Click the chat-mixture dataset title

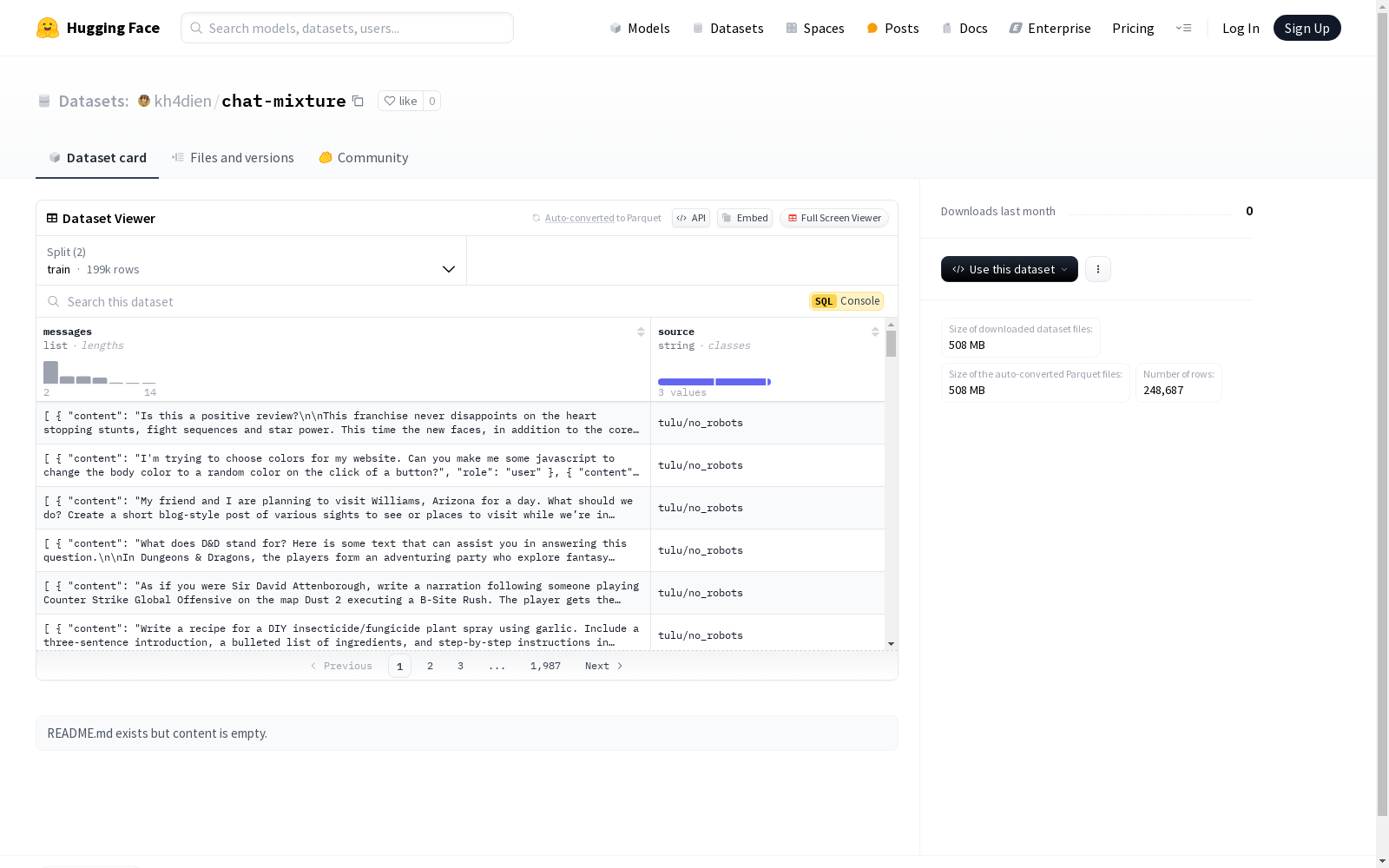pyautogui.click(x=284, y=101)
